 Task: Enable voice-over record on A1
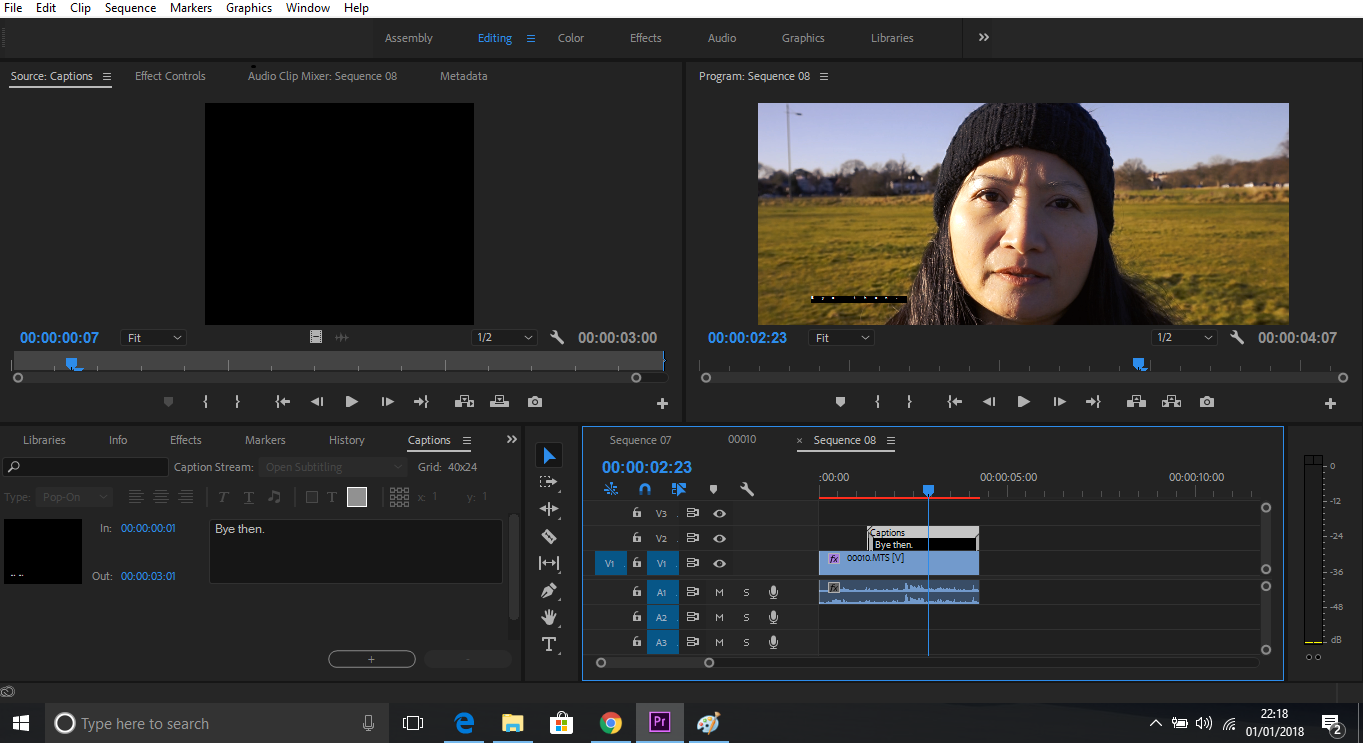pos(773,592)
